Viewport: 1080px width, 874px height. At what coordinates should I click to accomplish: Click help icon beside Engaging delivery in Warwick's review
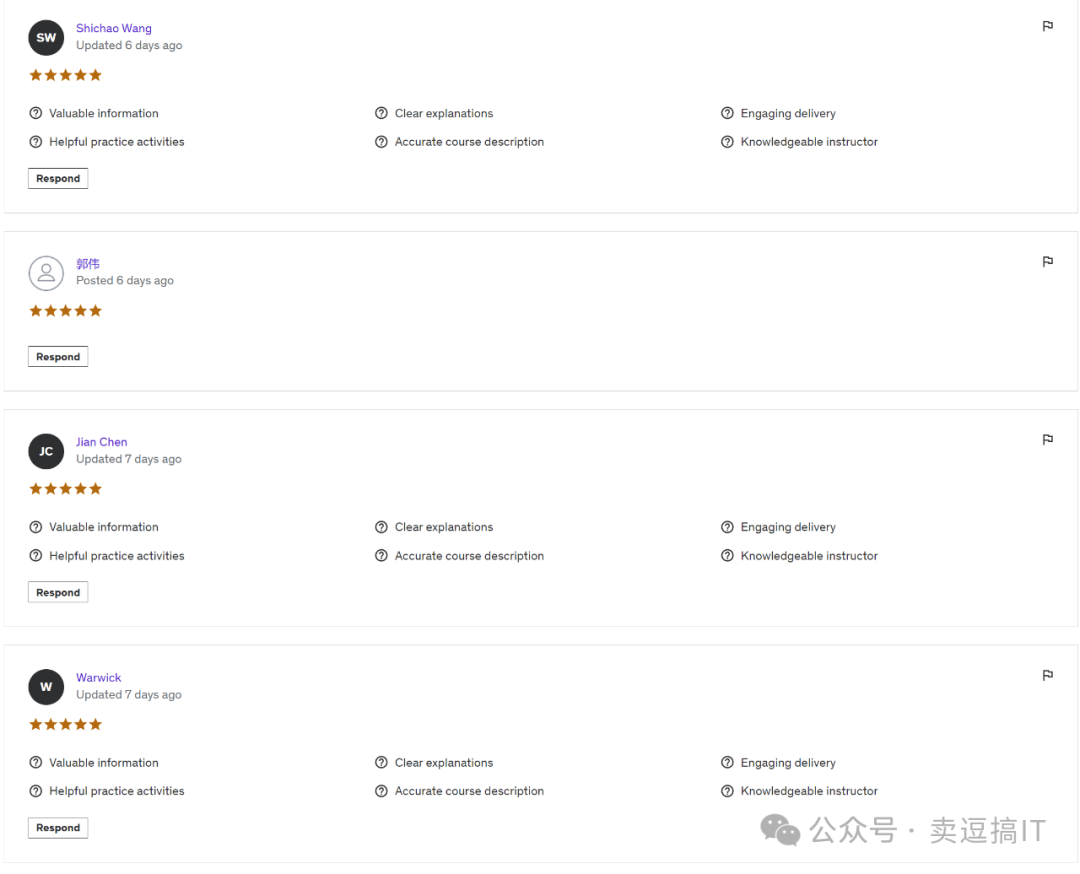tap(727, 762)
